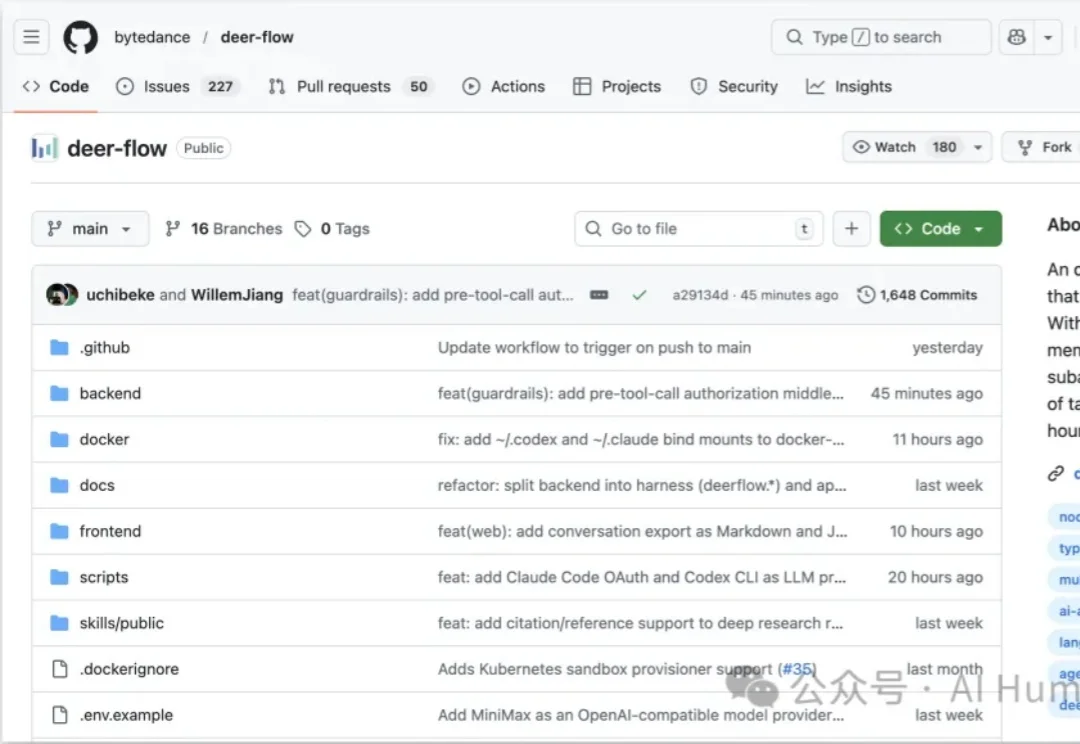Click the .dockerignore file icon

pos(58,669)
